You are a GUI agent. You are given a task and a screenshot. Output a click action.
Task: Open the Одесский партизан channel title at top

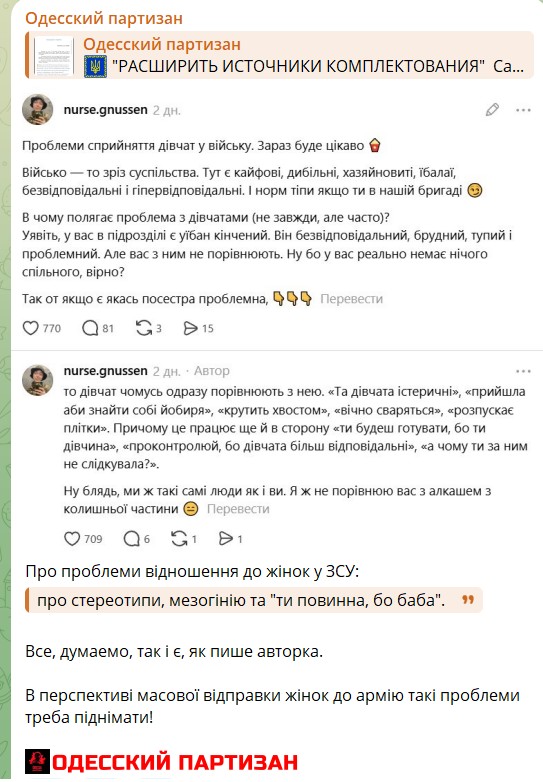pyautogui.click(x=104, y=18)
